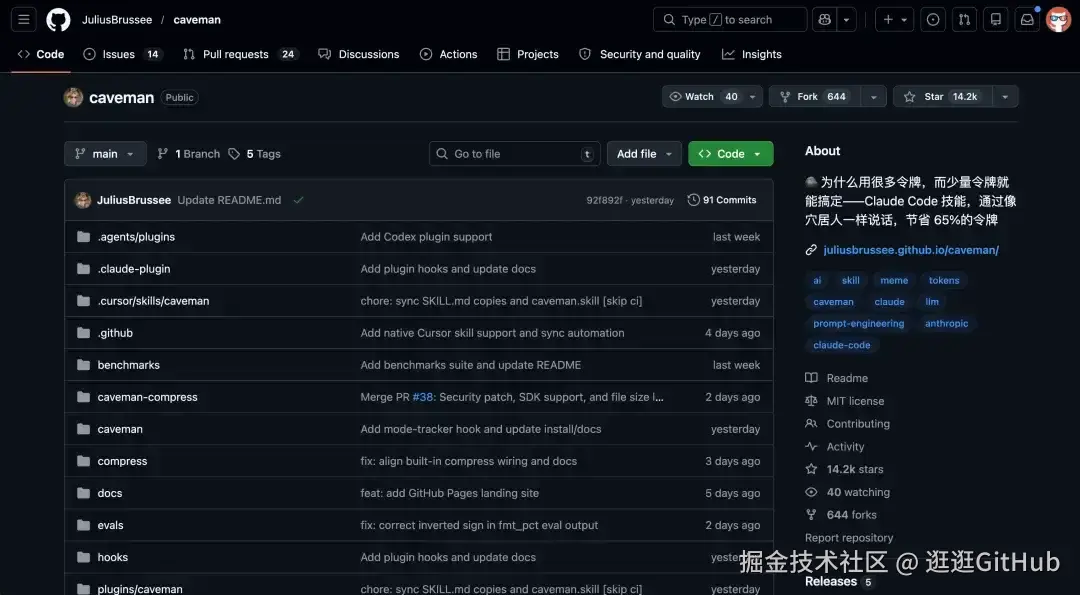Image resolution: width=1080 pixels, height=595 pixels.
Task: Switch to Security and quality tab
Action: tap(640, 54)
